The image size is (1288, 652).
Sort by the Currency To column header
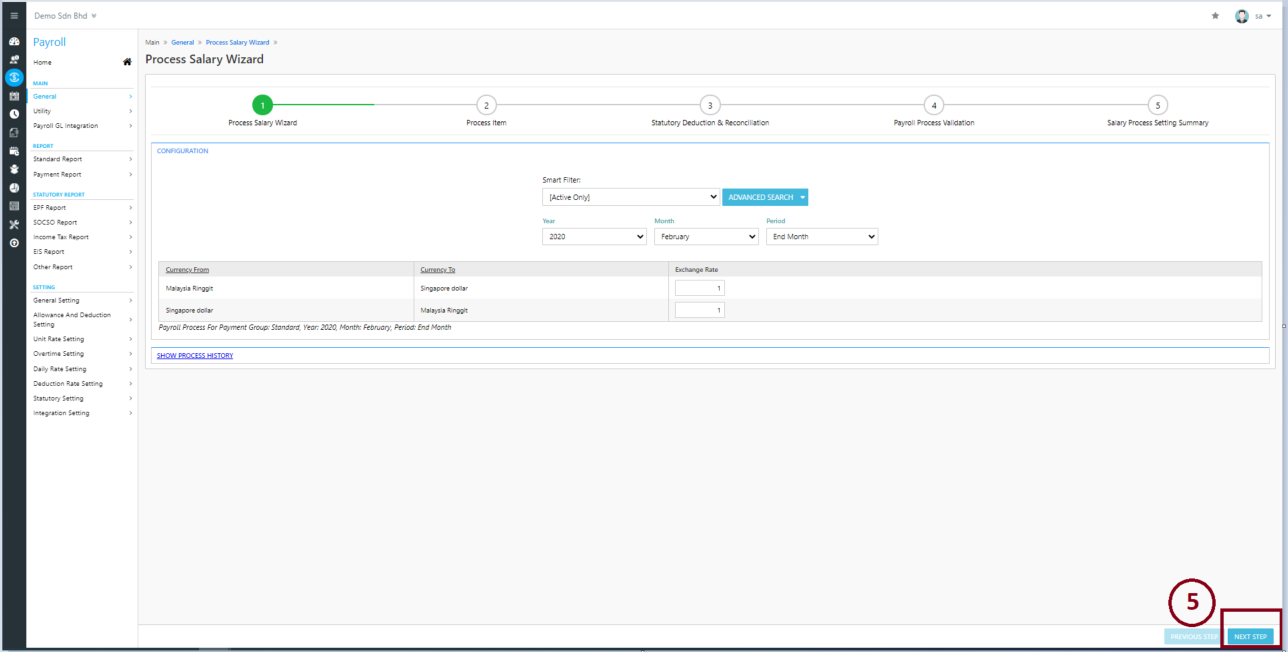[x=438, y=270]
